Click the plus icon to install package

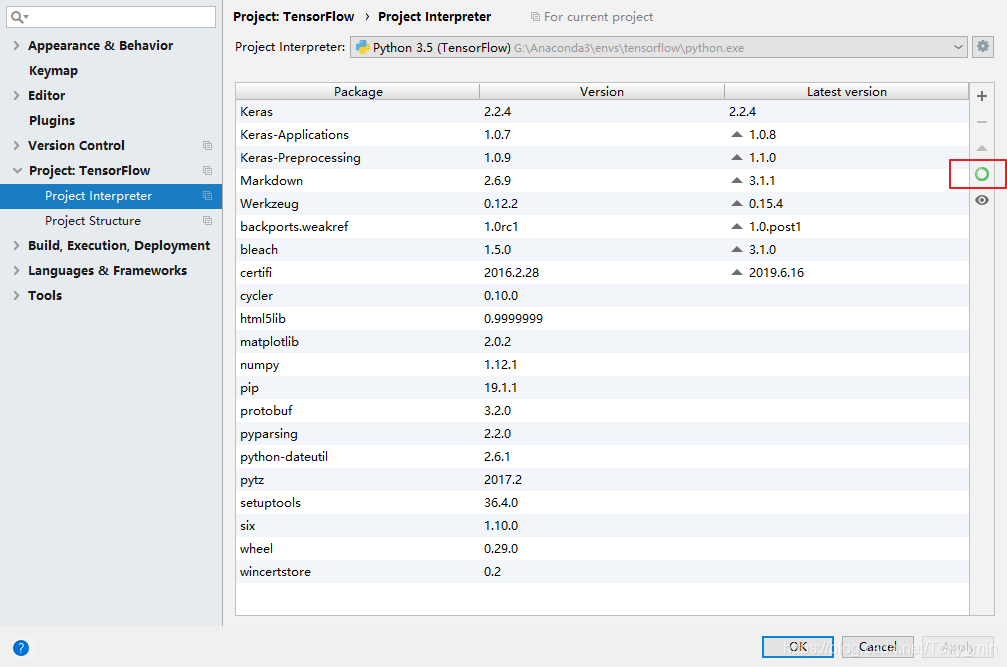981,96
